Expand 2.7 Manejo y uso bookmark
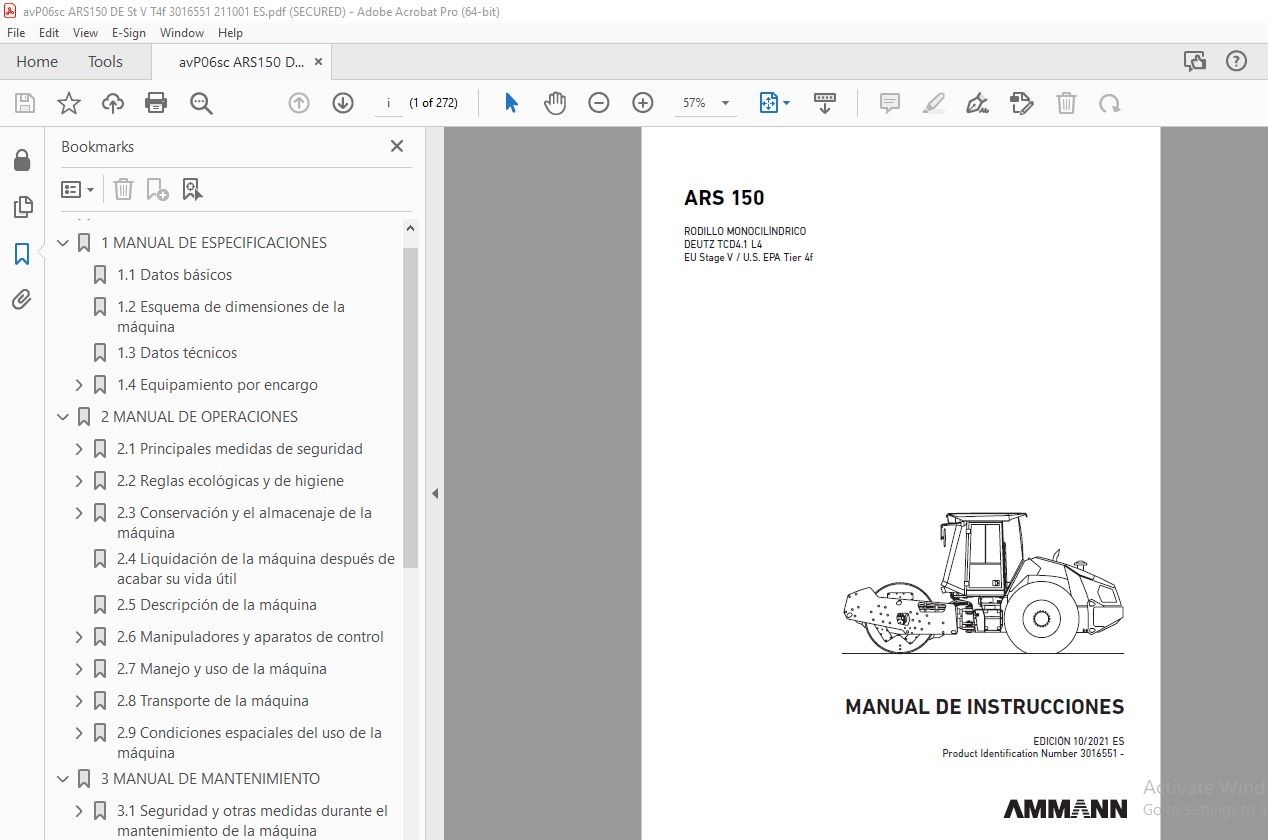Screen dimensions: 1268x840 (79, 669)
